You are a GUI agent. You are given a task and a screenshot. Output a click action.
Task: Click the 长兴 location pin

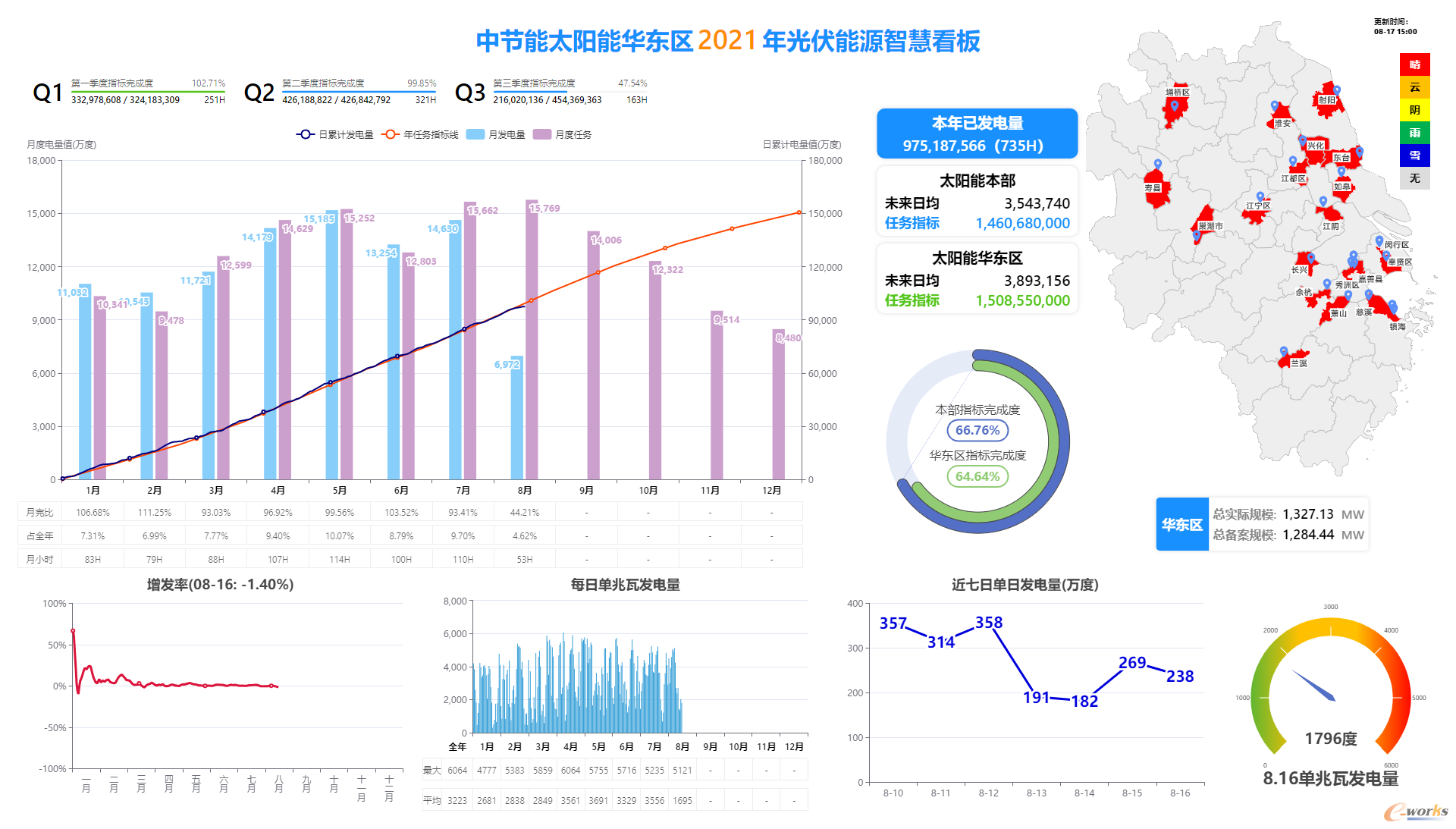(1310, 259)
